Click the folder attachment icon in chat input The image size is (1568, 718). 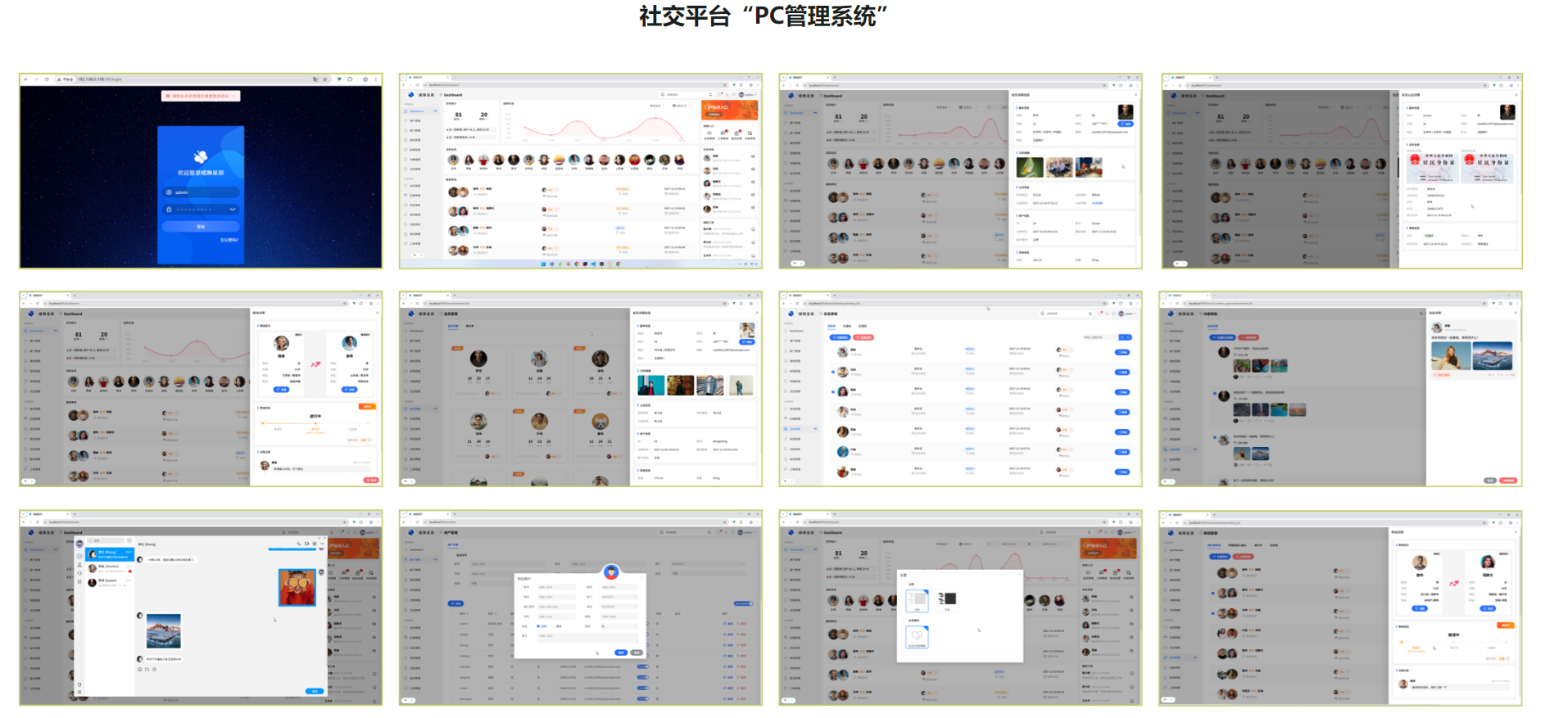pos(147,670)
